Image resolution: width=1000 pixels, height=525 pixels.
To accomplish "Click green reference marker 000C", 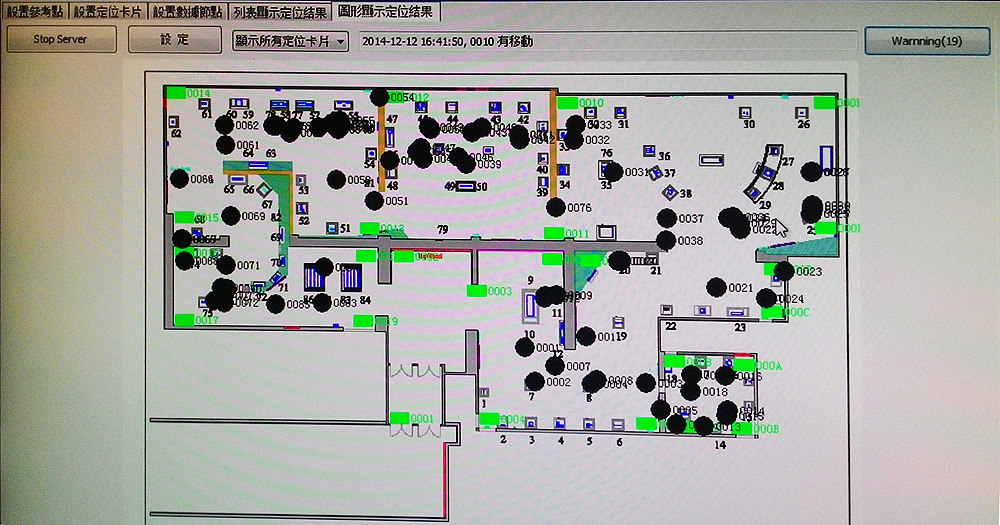I will tap(772, 312).
